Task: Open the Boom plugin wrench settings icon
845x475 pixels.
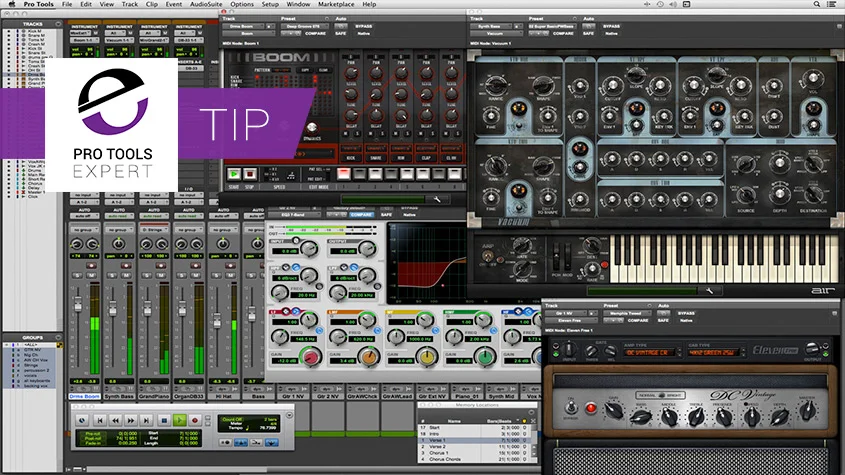Action: click(437, 199)
